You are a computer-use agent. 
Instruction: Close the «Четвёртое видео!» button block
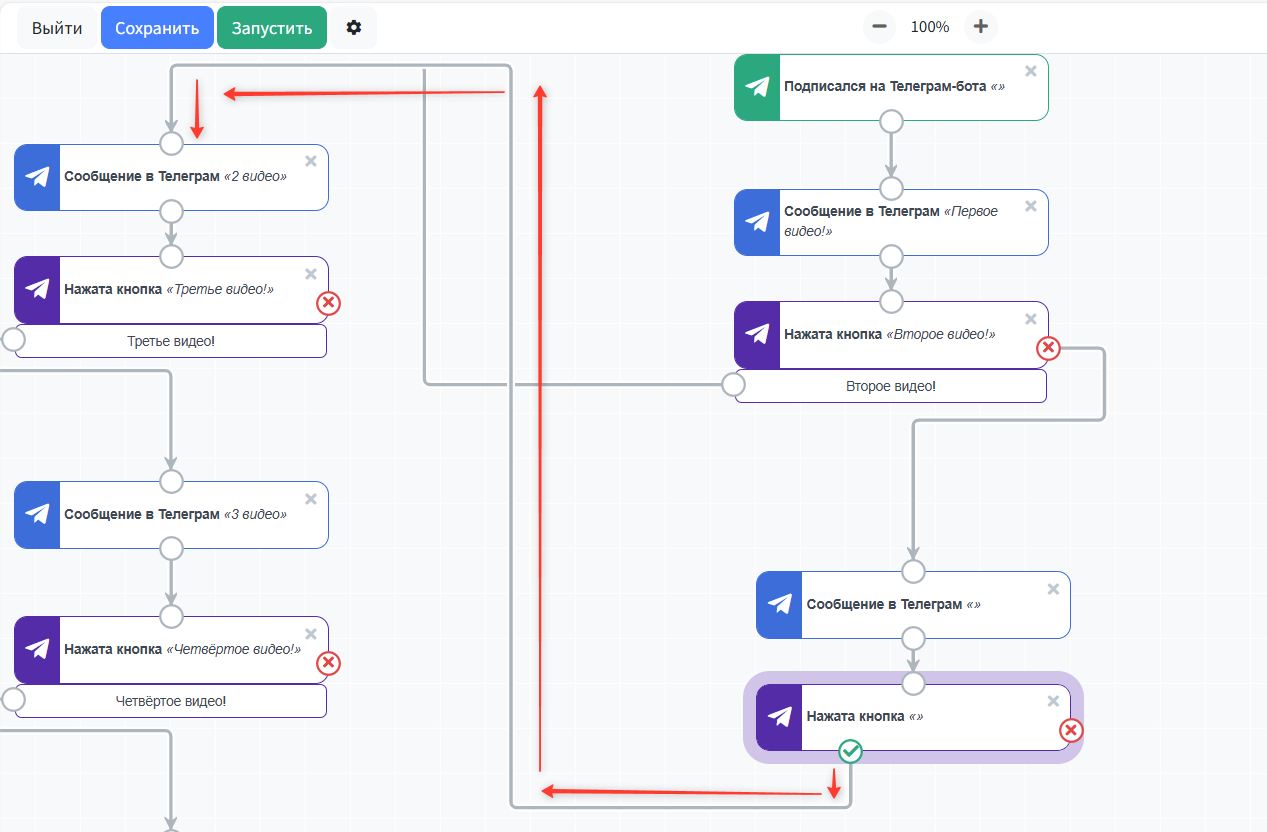[311, 634]
